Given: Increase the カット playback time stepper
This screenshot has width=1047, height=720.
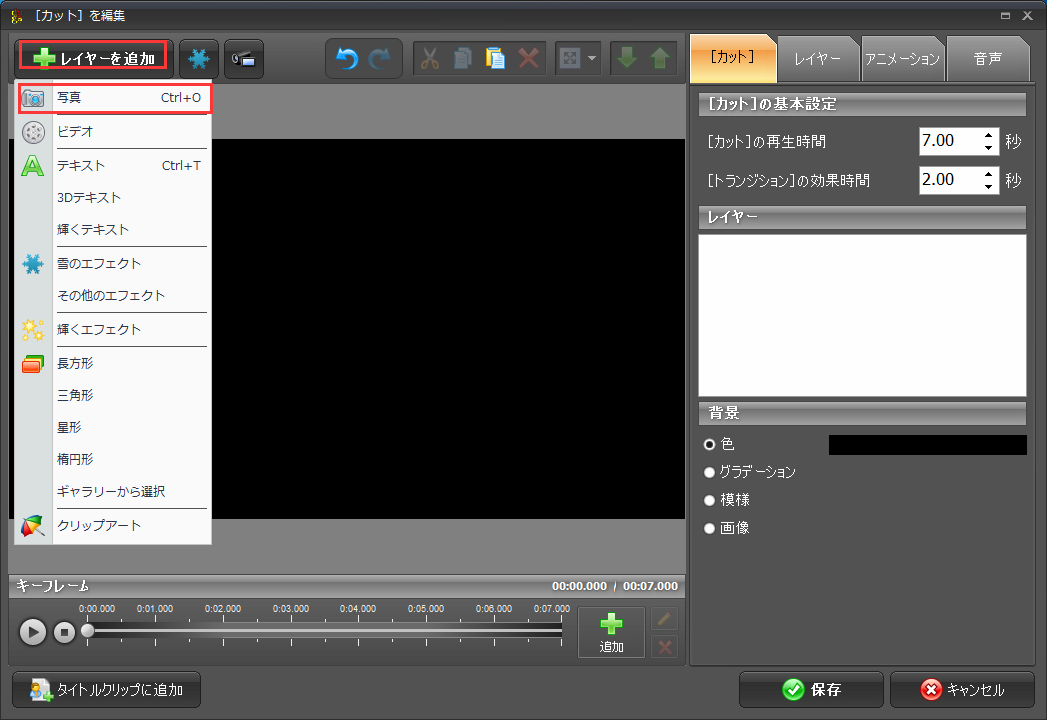Looking at the screenshot, I should click(x=989, y=135).
